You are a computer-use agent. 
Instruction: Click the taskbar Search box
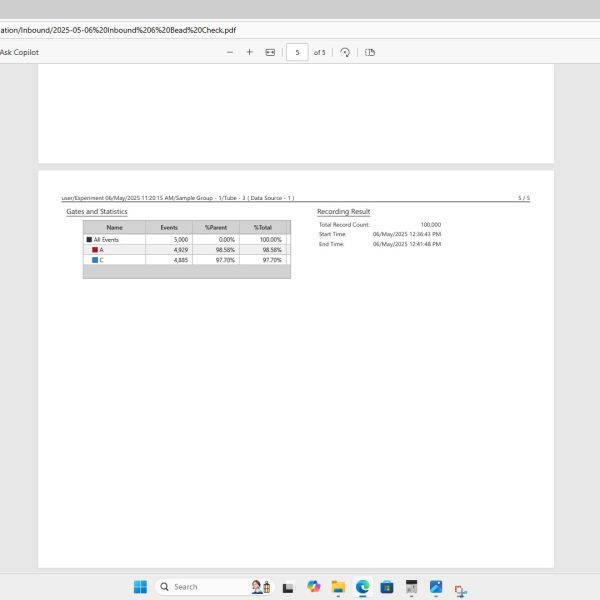(200, 587)
